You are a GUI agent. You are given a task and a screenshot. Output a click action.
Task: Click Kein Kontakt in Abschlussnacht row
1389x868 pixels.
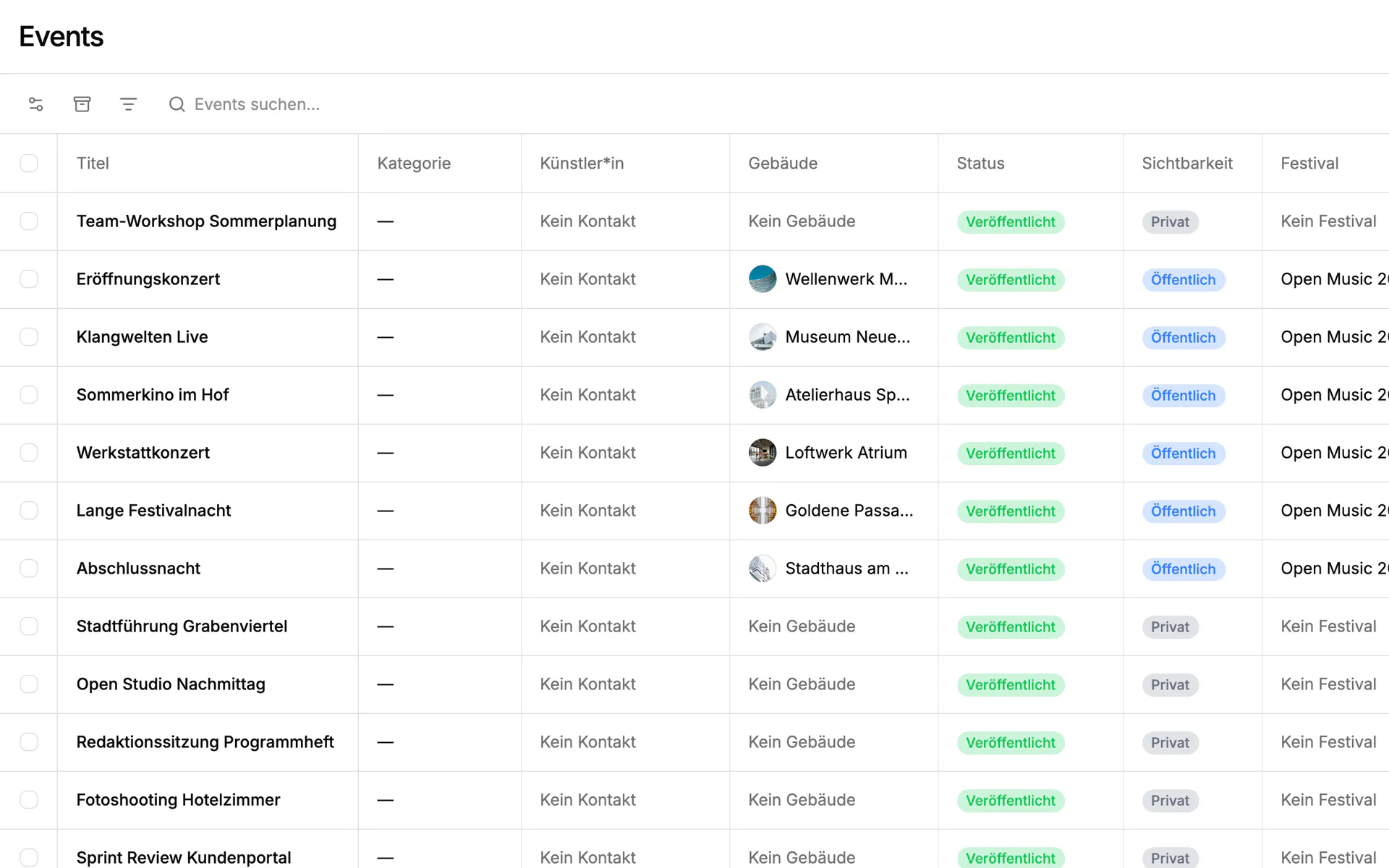point(587,569)
